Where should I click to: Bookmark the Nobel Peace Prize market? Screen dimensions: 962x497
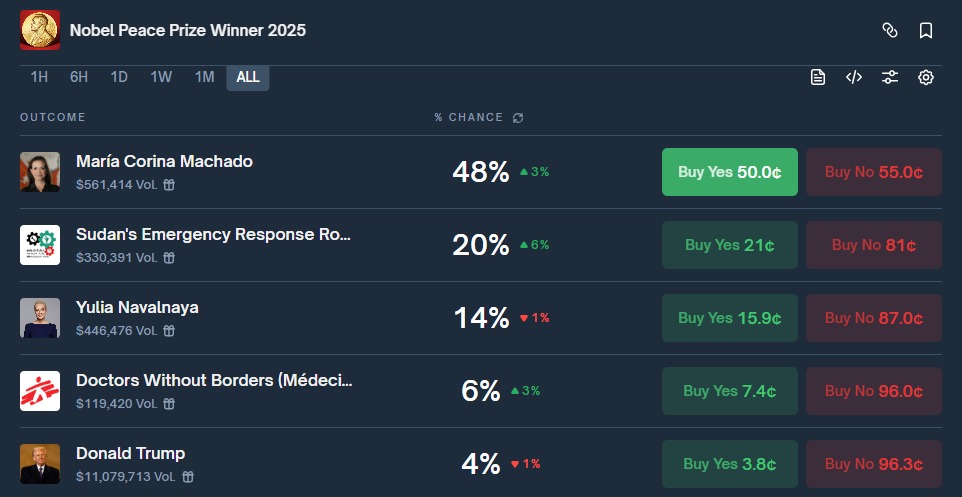tap(926, 31)
